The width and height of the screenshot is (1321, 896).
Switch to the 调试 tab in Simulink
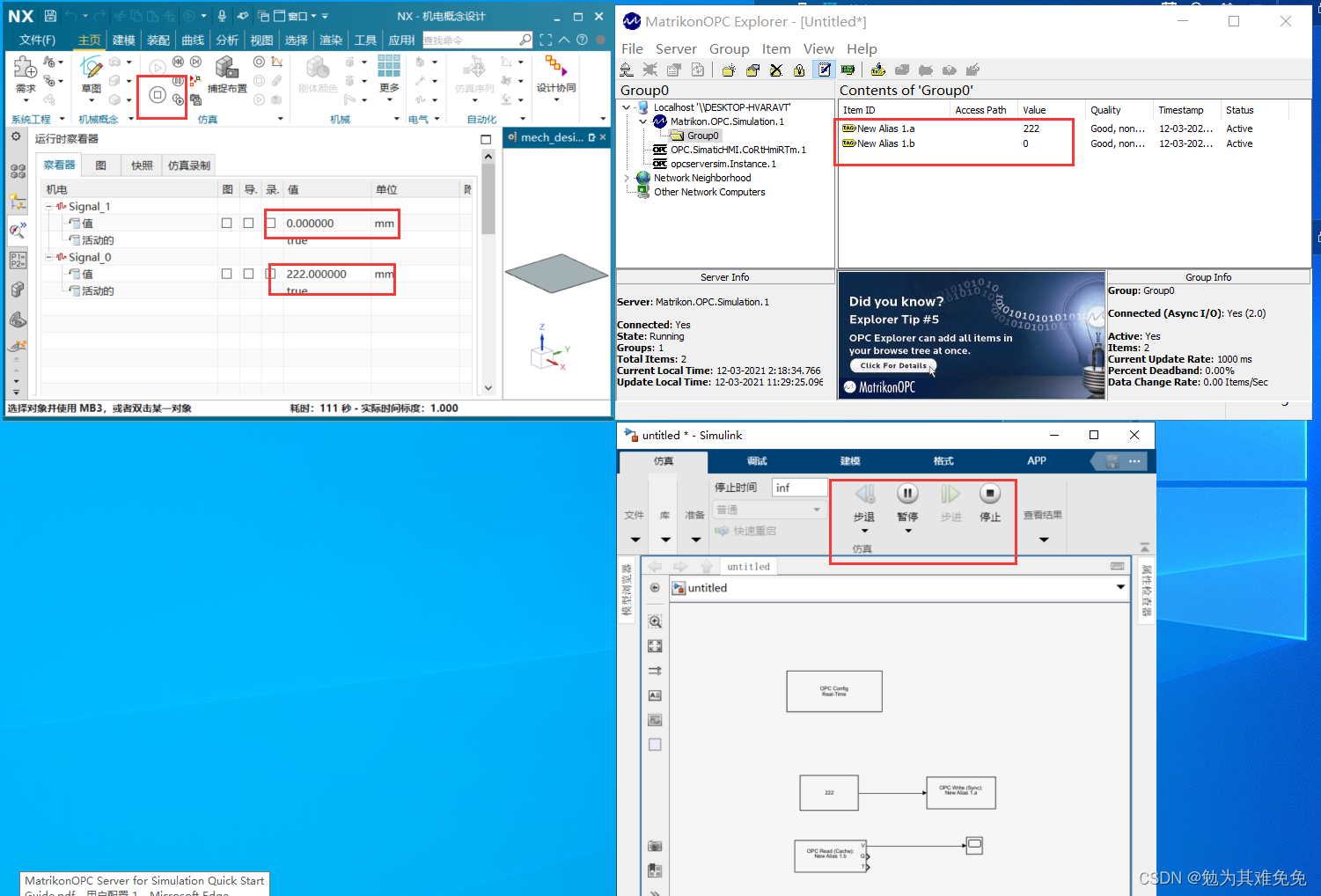point(757,460)
